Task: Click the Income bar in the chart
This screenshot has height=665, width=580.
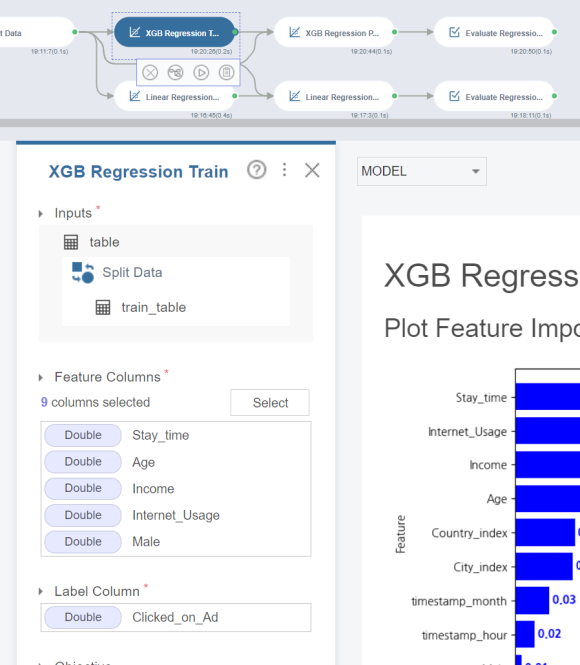Action: (548, 465)
